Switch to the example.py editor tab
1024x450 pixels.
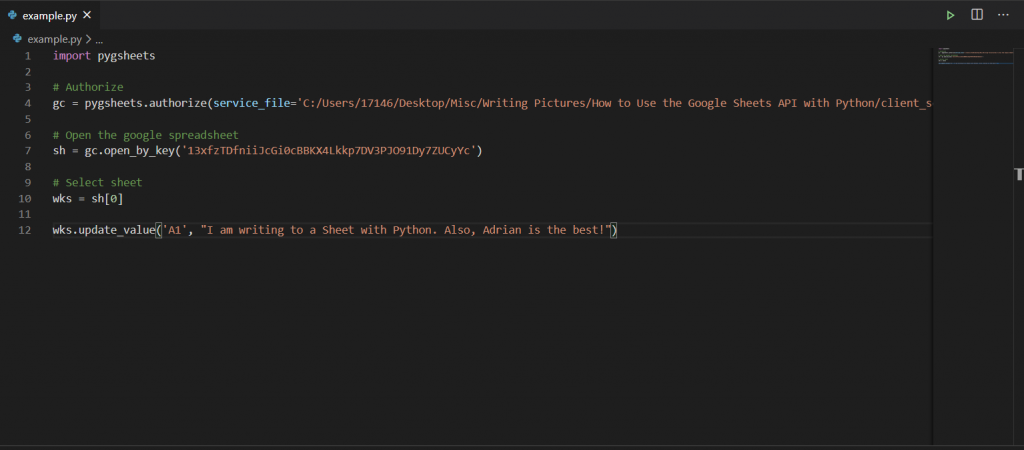pyautogui.click(x=50, y=15)
